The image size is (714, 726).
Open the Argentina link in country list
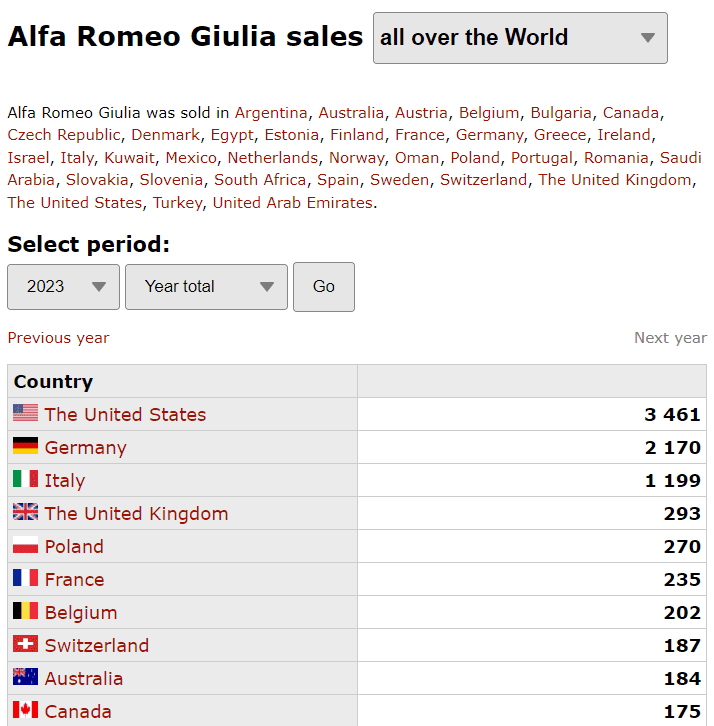(x=271, y=113)
